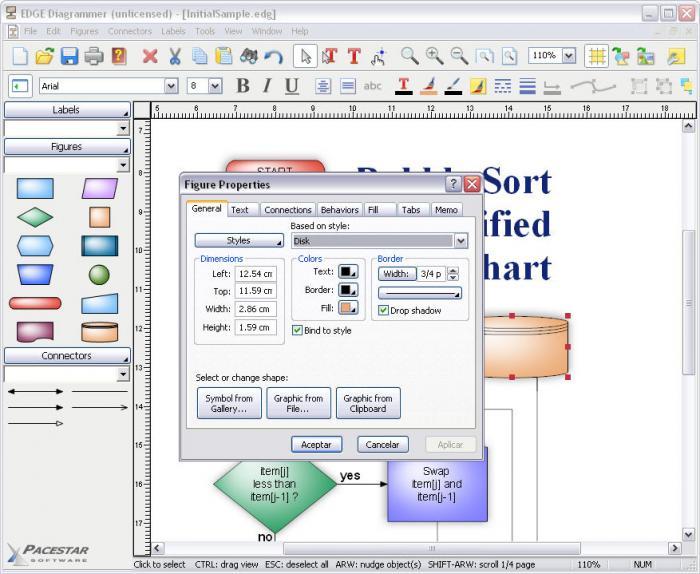Paste from clipboard icon
Image resolution: width=700 pixels, height=574 pixels.
tap(224, 56)
